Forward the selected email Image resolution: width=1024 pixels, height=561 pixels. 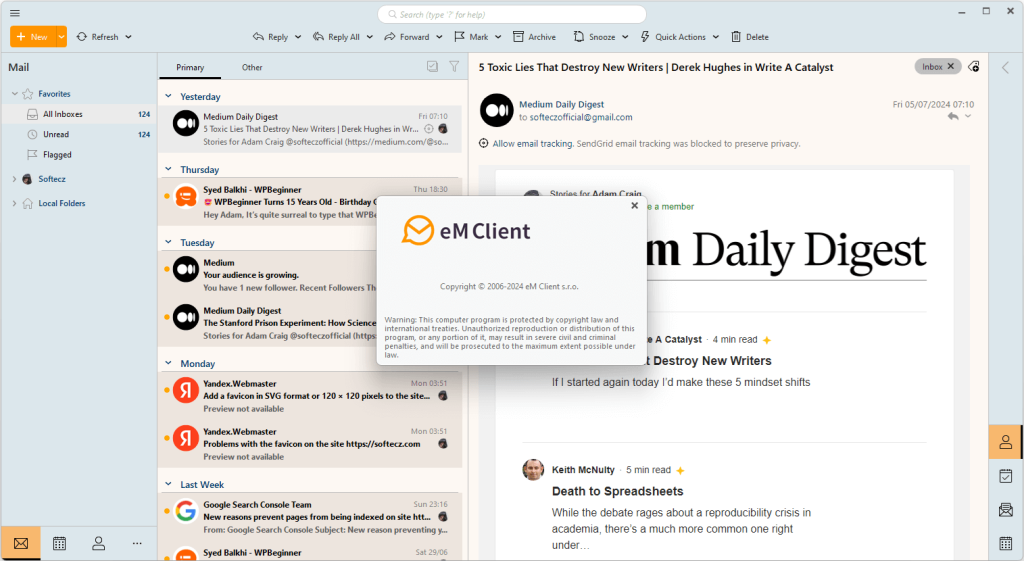pyautogui.click(x=407, y=37)
